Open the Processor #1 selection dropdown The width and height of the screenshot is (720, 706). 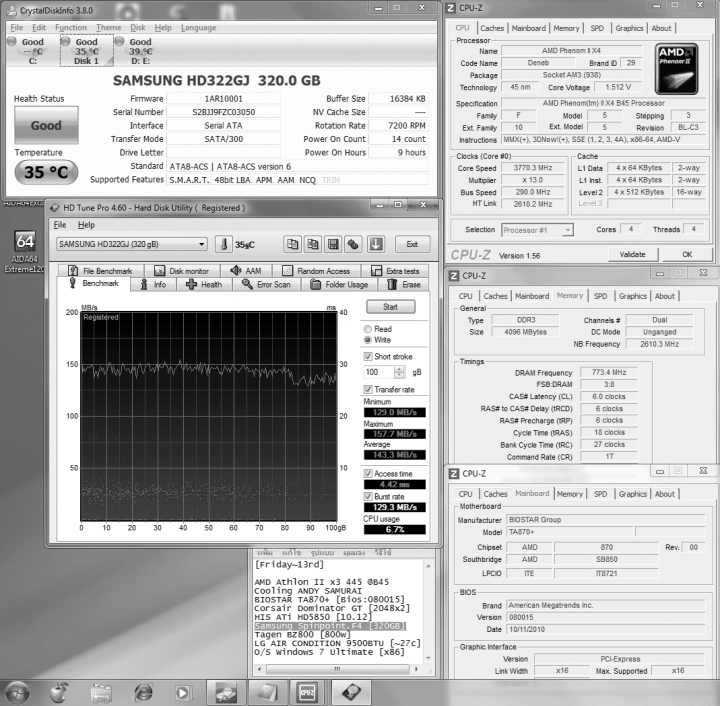(x=537, y=230)
